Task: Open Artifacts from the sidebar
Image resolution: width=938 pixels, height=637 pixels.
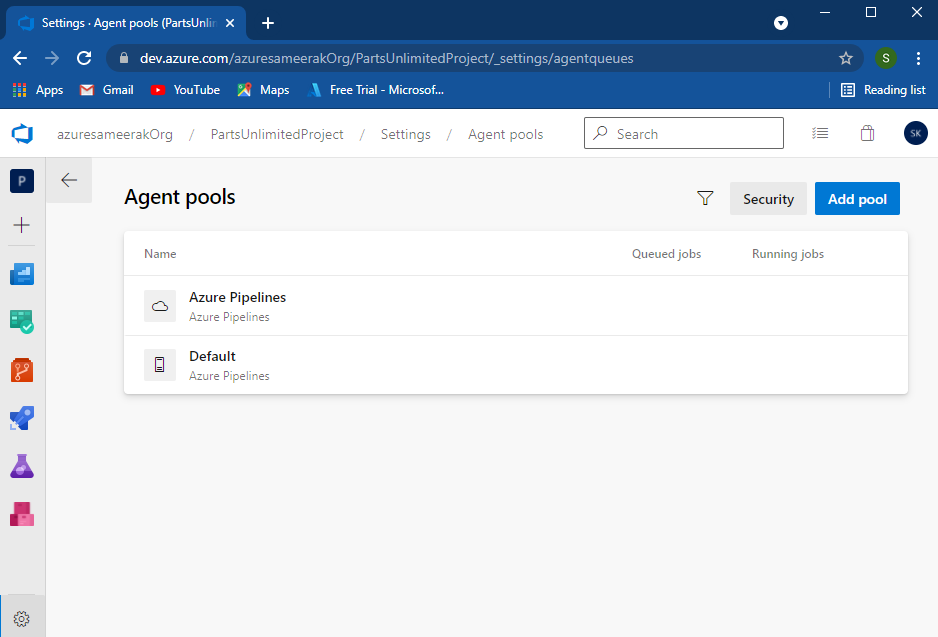Action: tap(21, 513)
